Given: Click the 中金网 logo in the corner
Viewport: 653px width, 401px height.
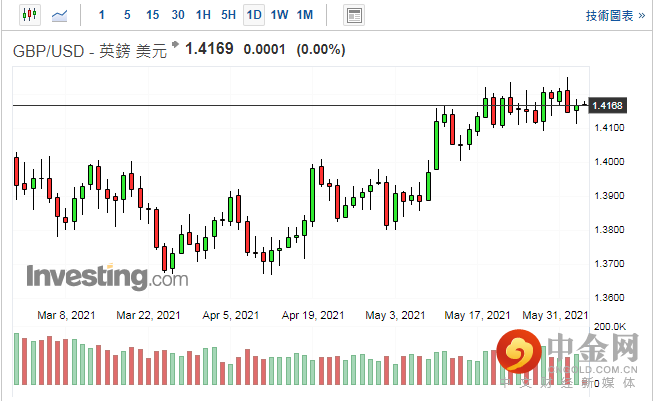Looking at the screenshot, I should [x=572, y=357].
